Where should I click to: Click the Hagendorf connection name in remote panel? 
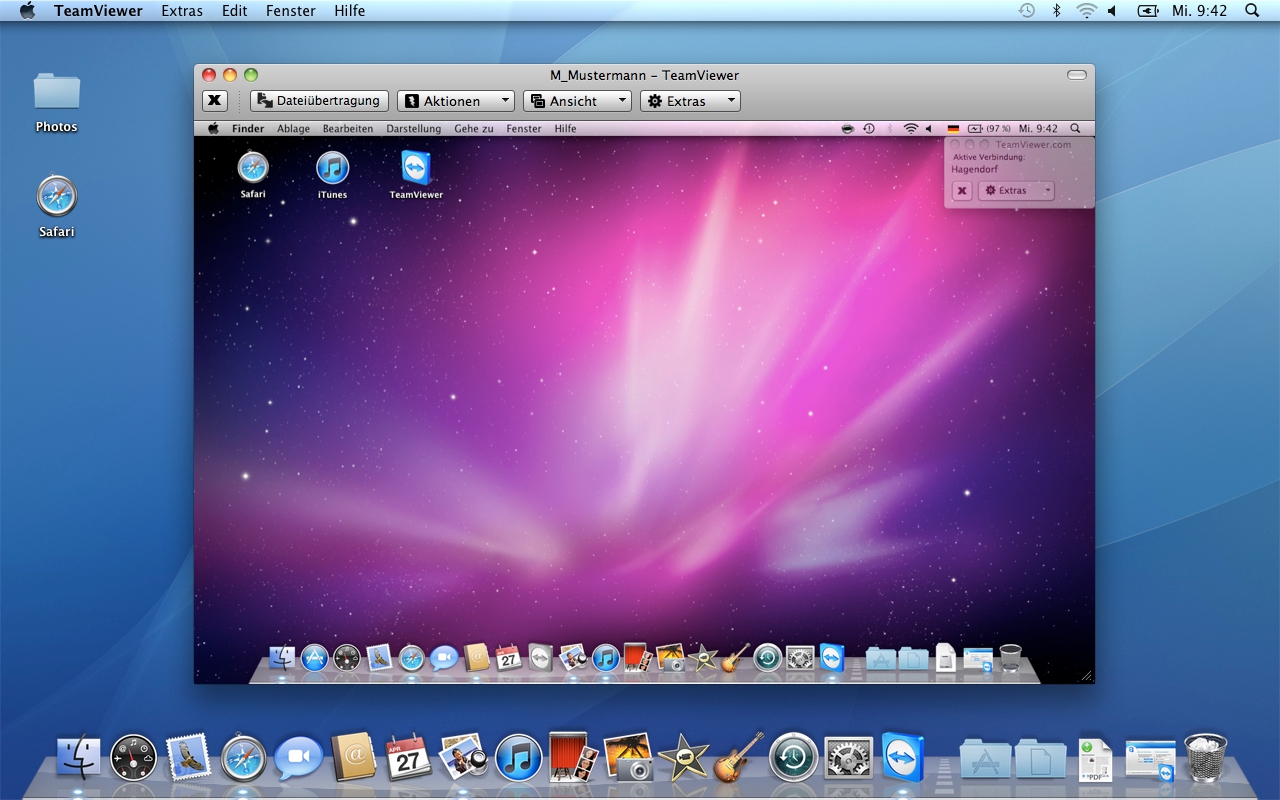(975, 169)
